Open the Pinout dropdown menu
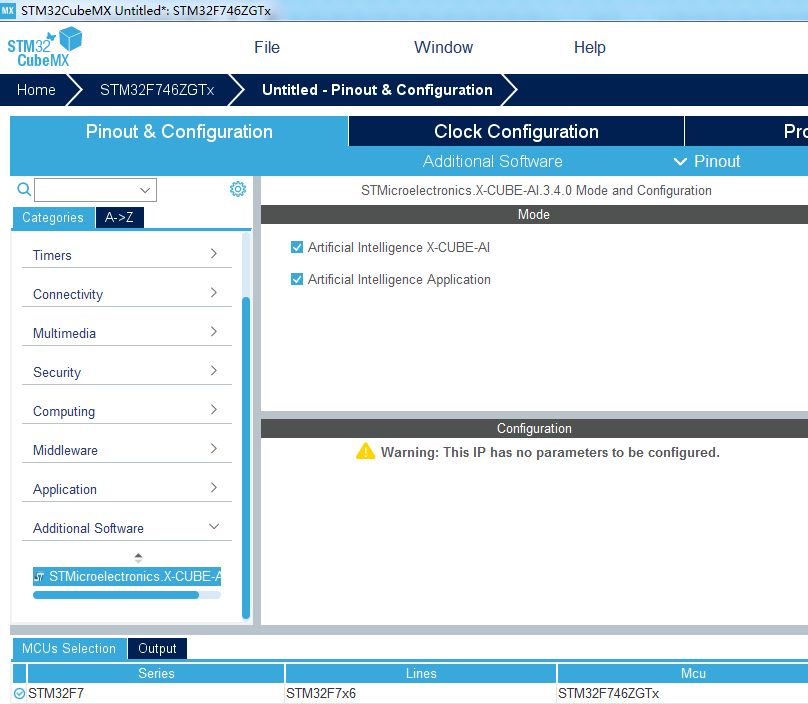 (708, 161)
